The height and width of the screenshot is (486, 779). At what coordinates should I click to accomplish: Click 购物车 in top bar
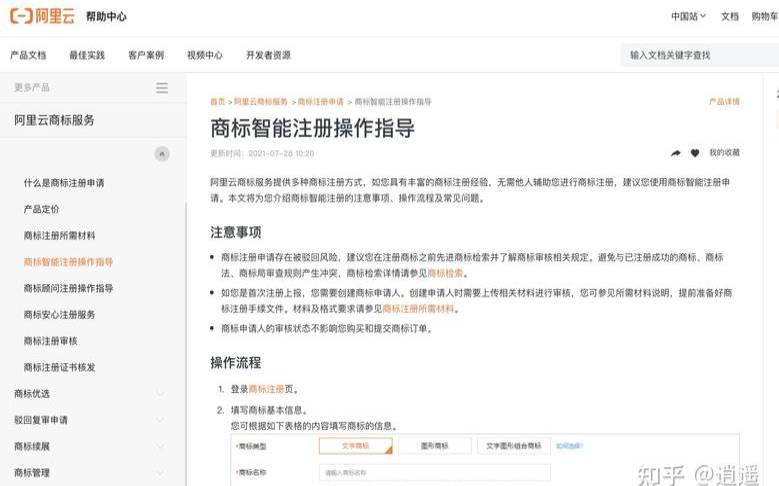765,16
